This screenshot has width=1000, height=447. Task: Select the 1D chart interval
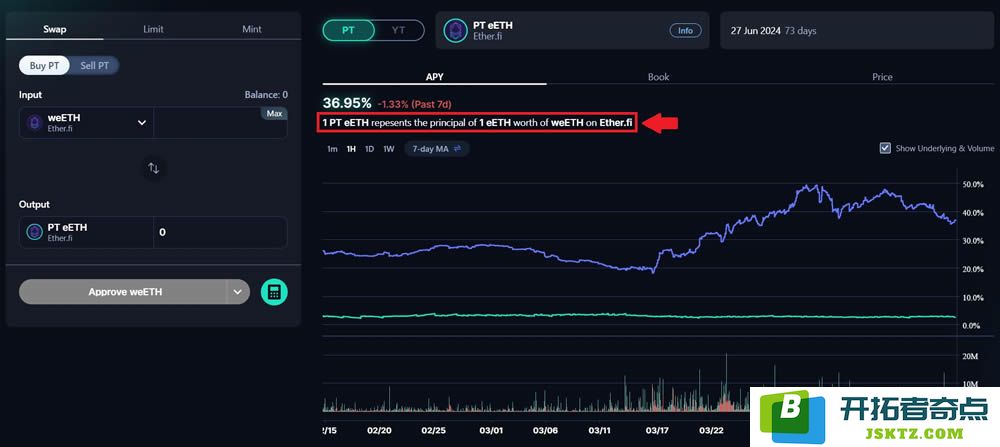click(369, 149)
